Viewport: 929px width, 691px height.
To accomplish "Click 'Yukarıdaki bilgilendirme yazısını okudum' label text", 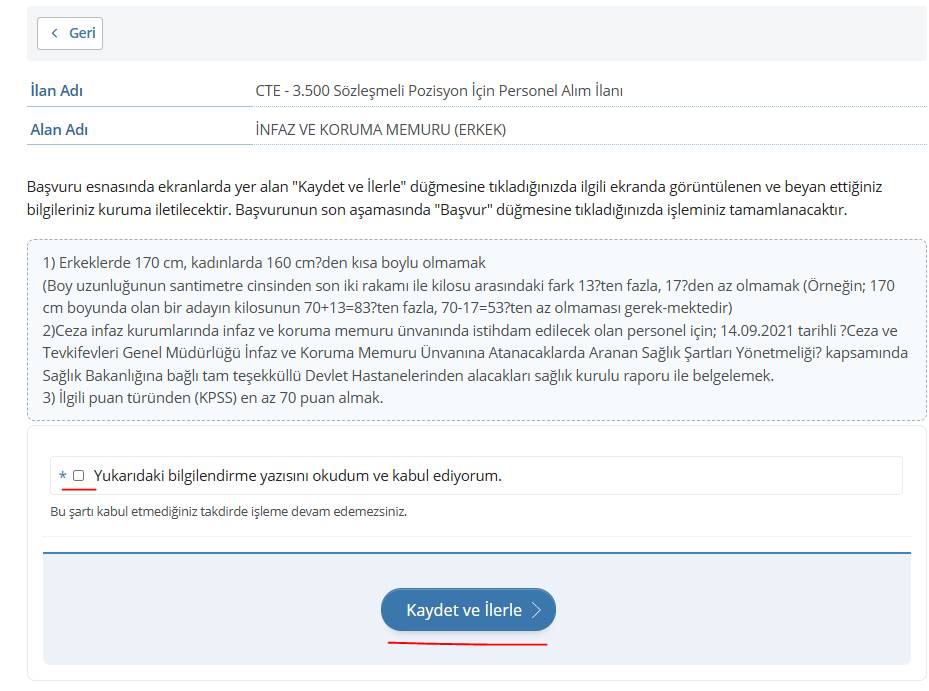I will [x=297, y=475].
